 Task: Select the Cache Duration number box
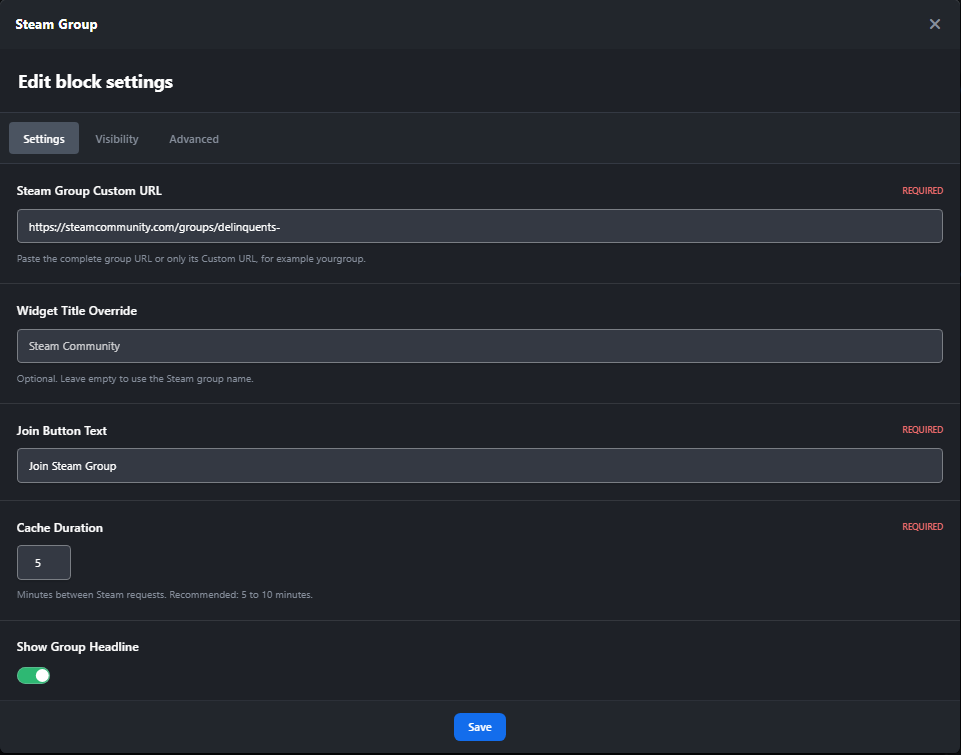click(44, 562)
